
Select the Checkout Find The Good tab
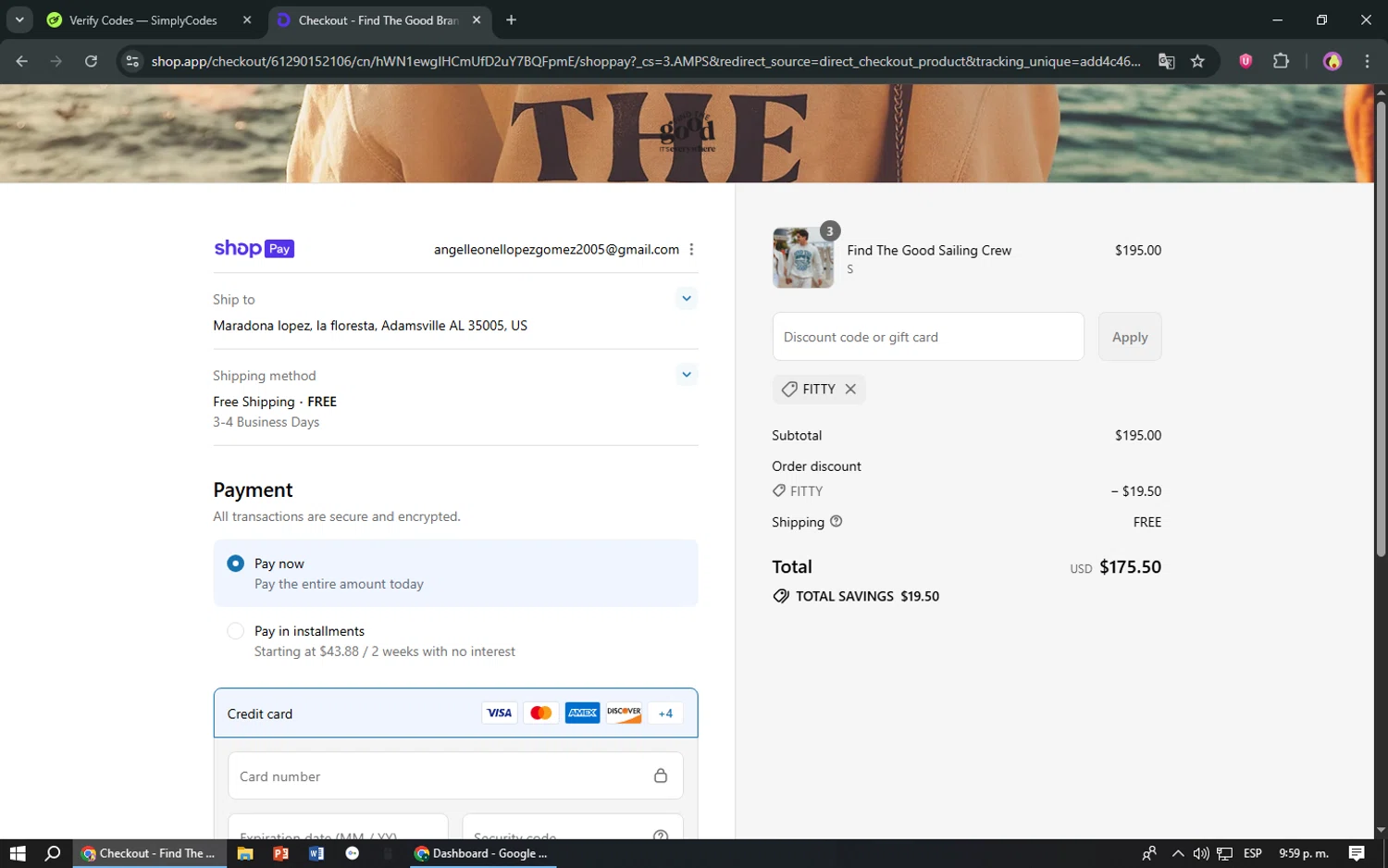[x=379, y=20]
